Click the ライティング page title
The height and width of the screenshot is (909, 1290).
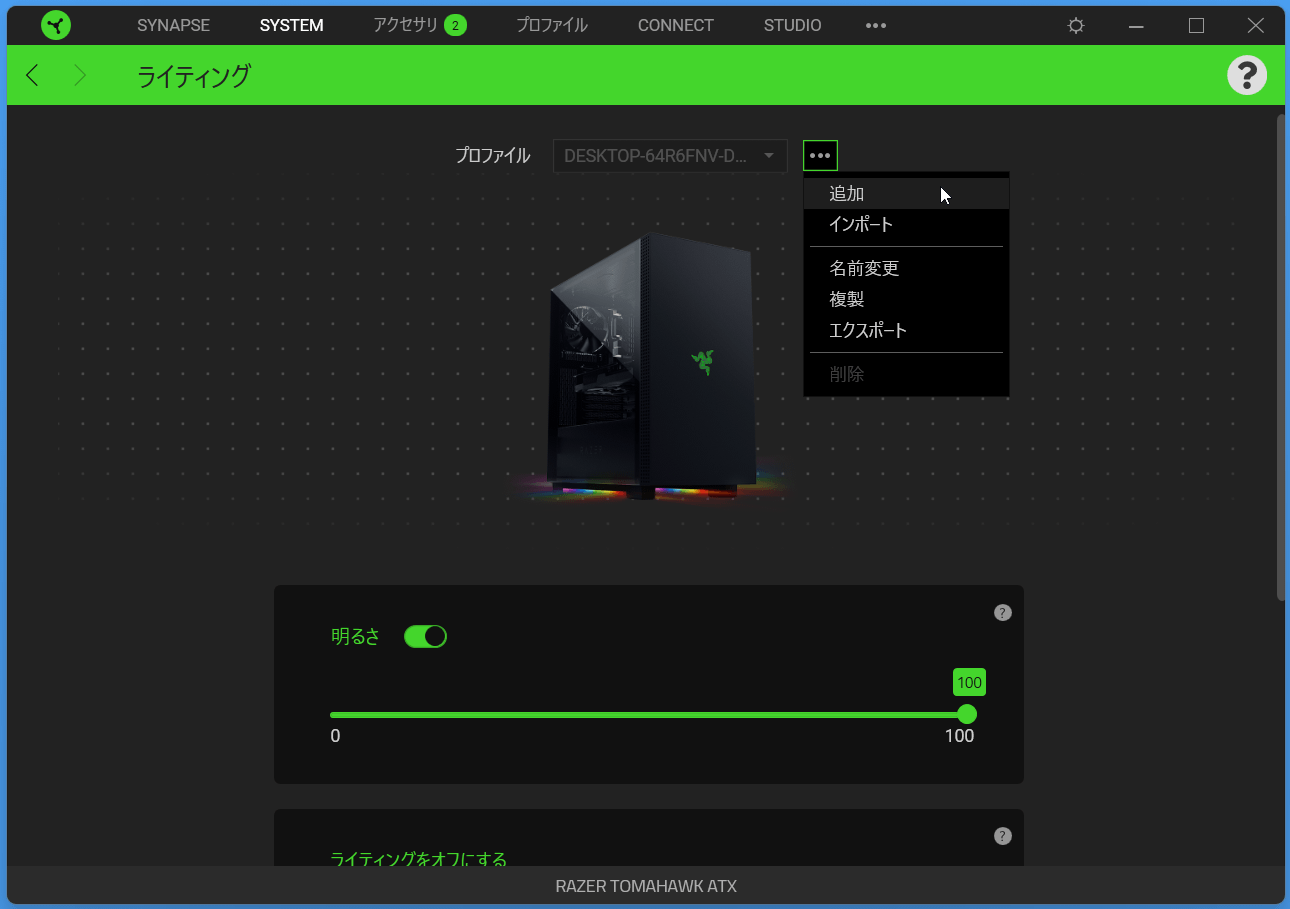coord(194,76)
